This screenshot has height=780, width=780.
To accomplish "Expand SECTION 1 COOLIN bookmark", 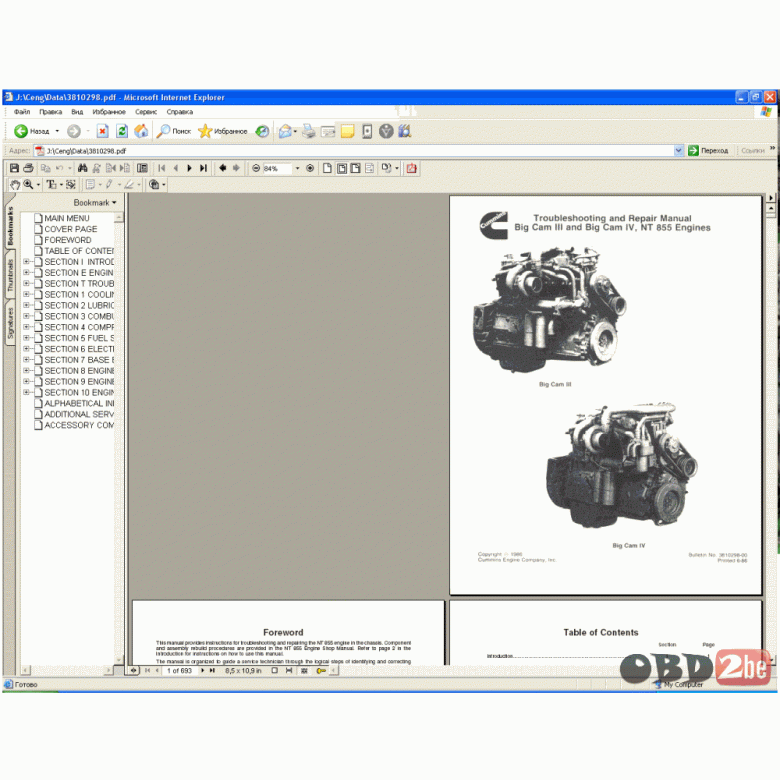I will [x=26, y=294].
